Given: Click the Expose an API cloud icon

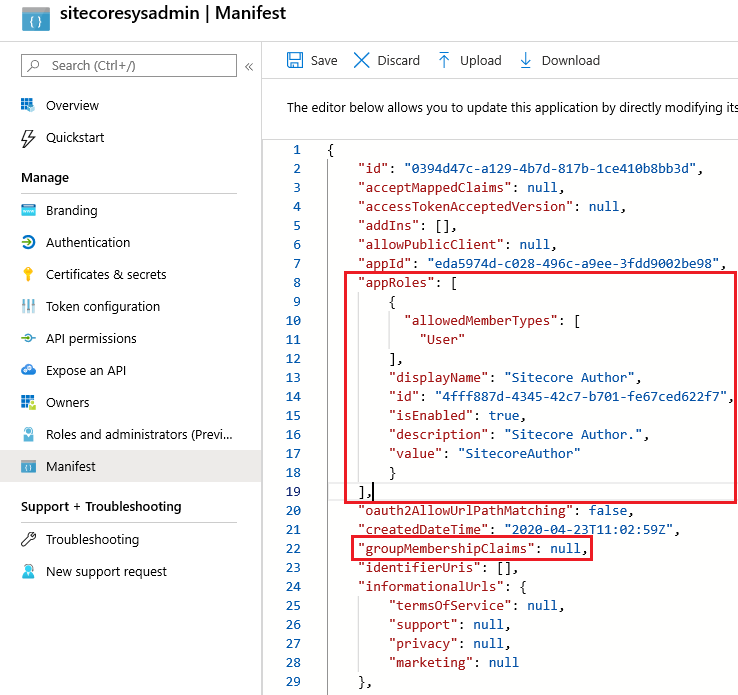Looking at the screenshot, I should click(x=28, y=370).
